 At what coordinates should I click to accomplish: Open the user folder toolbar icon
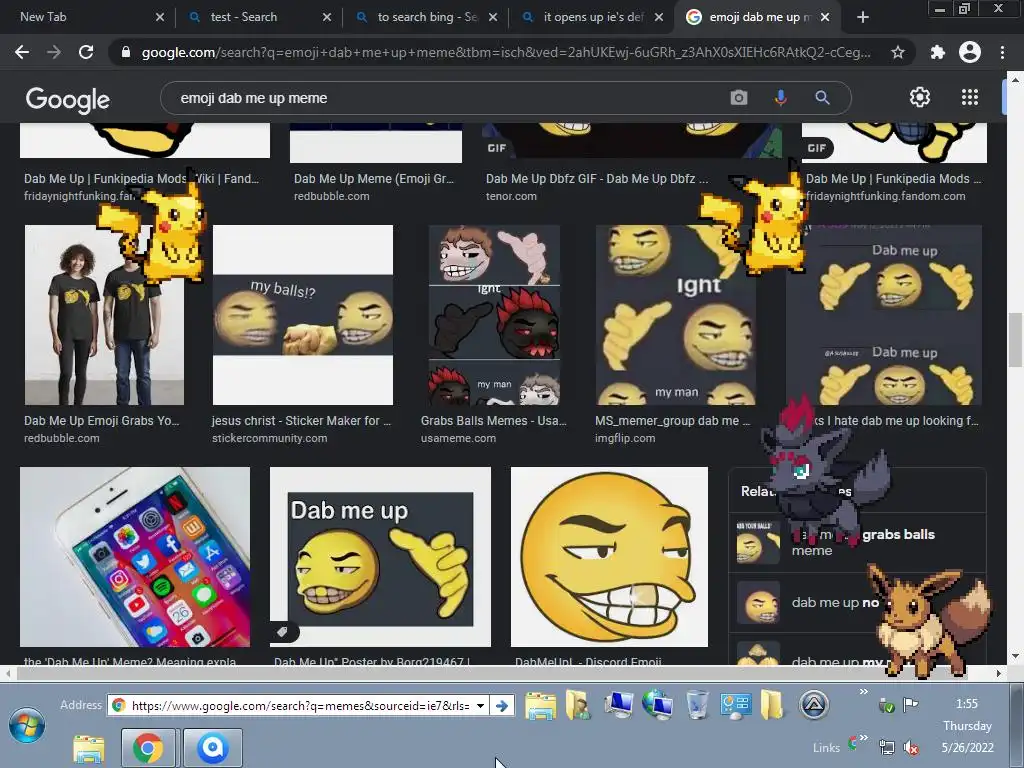(x=578, y=705)
